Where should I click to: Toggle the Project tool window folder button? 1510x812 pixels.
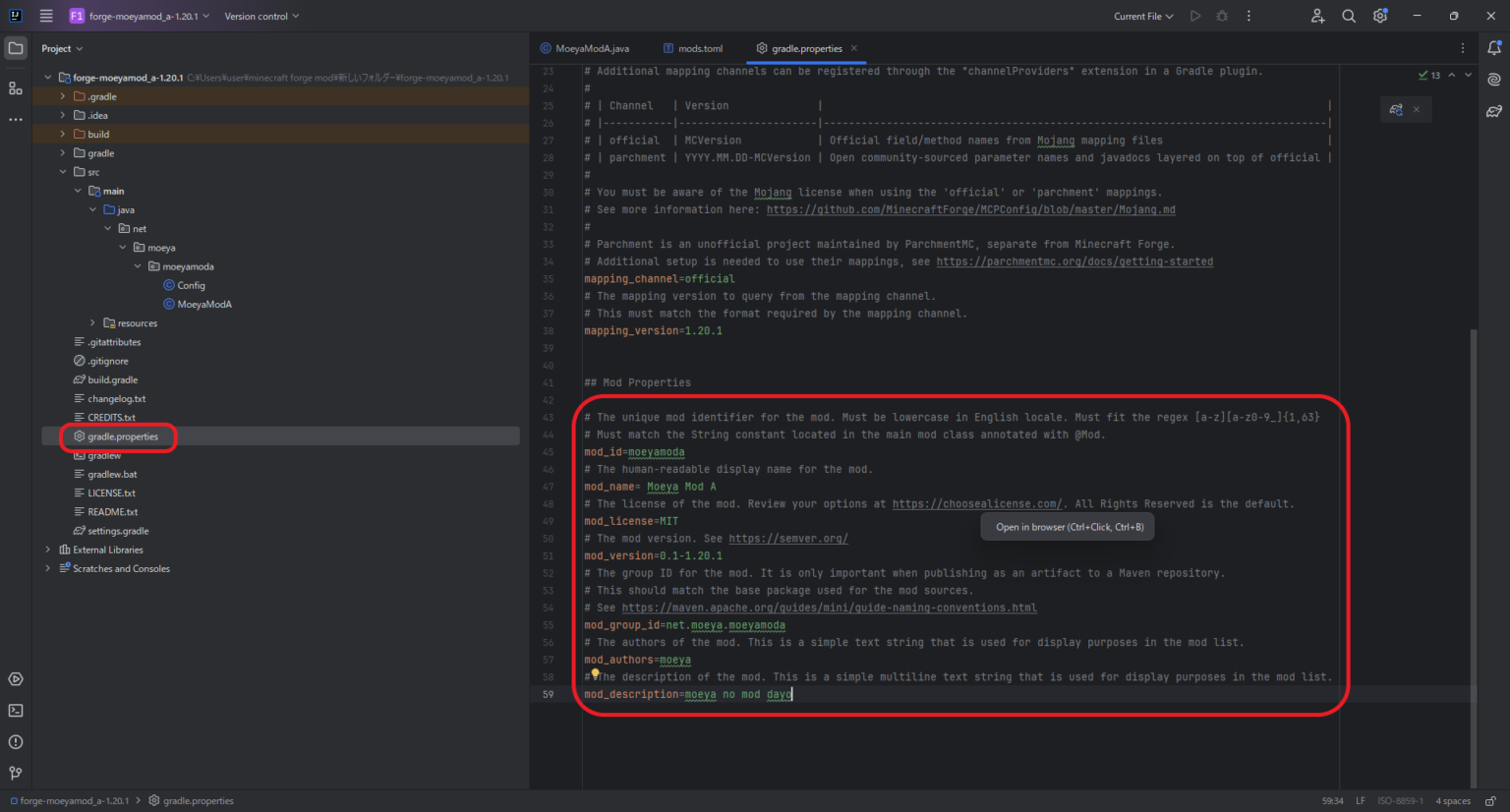16,48
